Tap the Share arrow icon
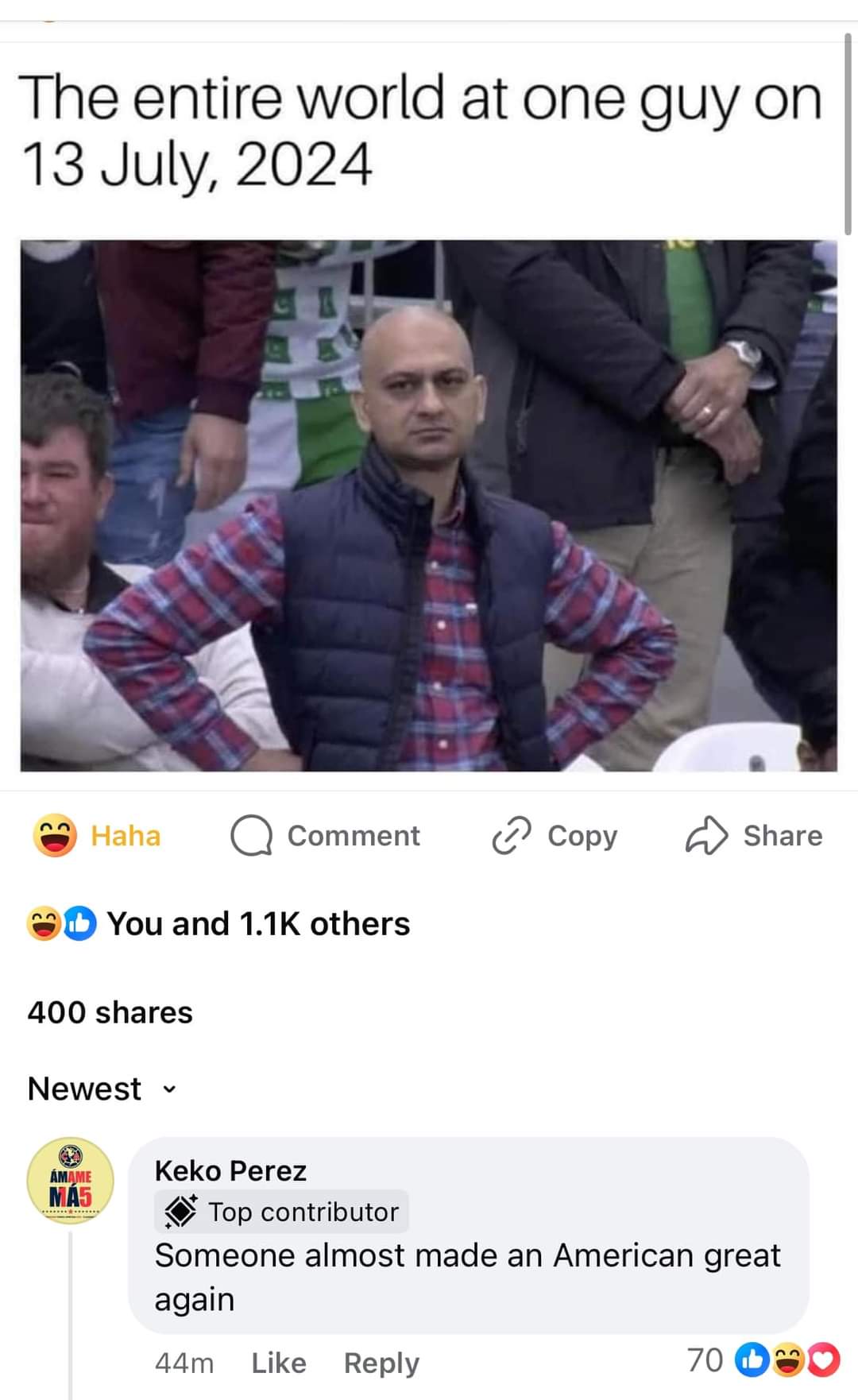The image size is (858, 1400). [x=706, y=835]
